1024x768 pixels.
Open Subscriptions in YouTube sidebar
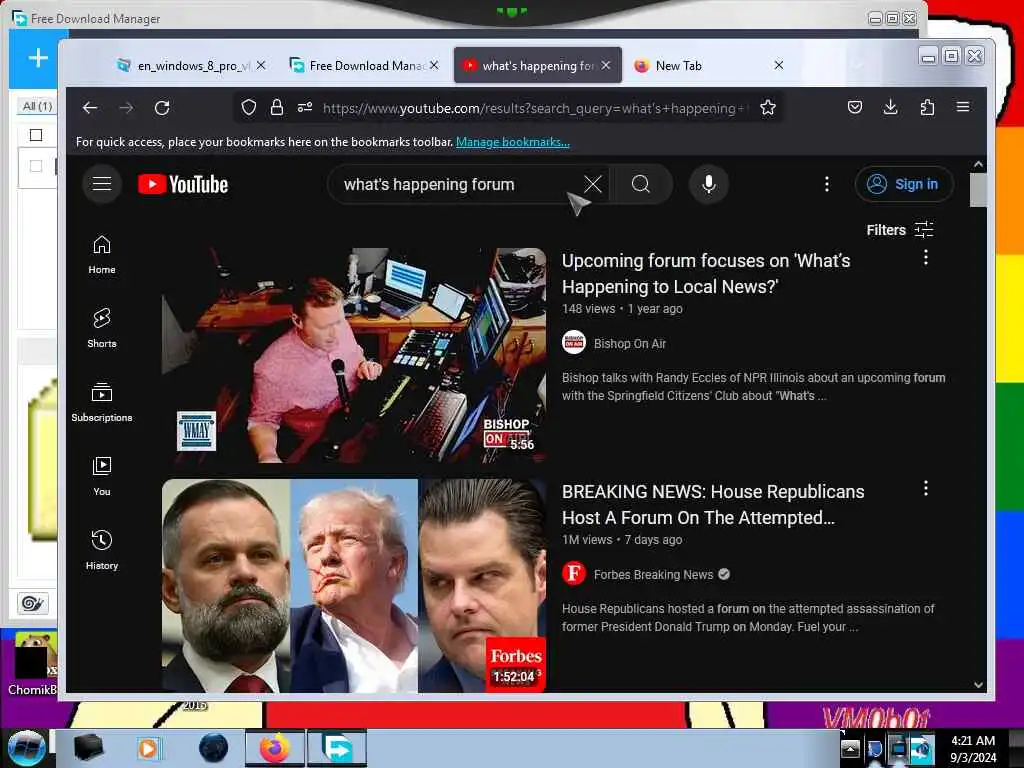pos(102,402)
